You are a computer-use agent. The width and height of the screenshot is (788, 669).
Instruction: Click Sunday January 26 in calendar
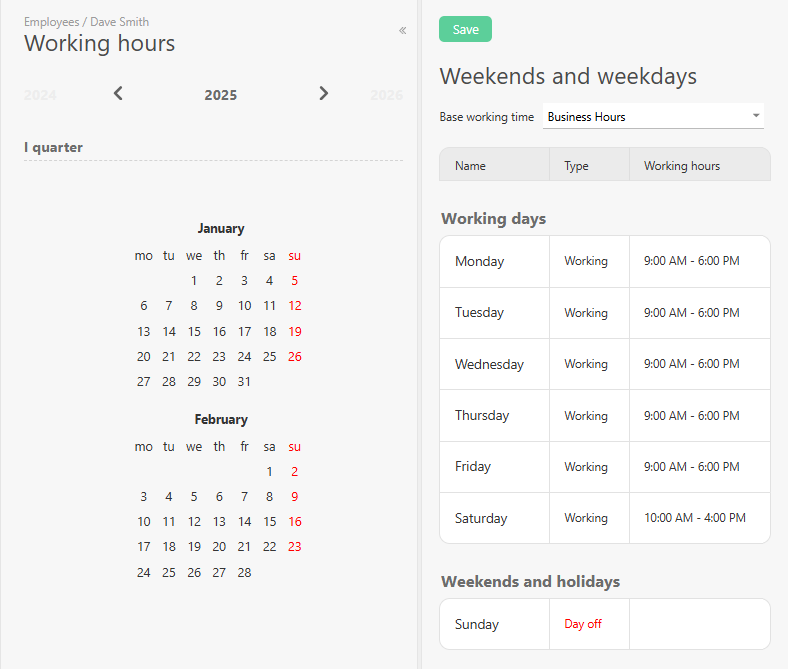[x=294, y=357]
